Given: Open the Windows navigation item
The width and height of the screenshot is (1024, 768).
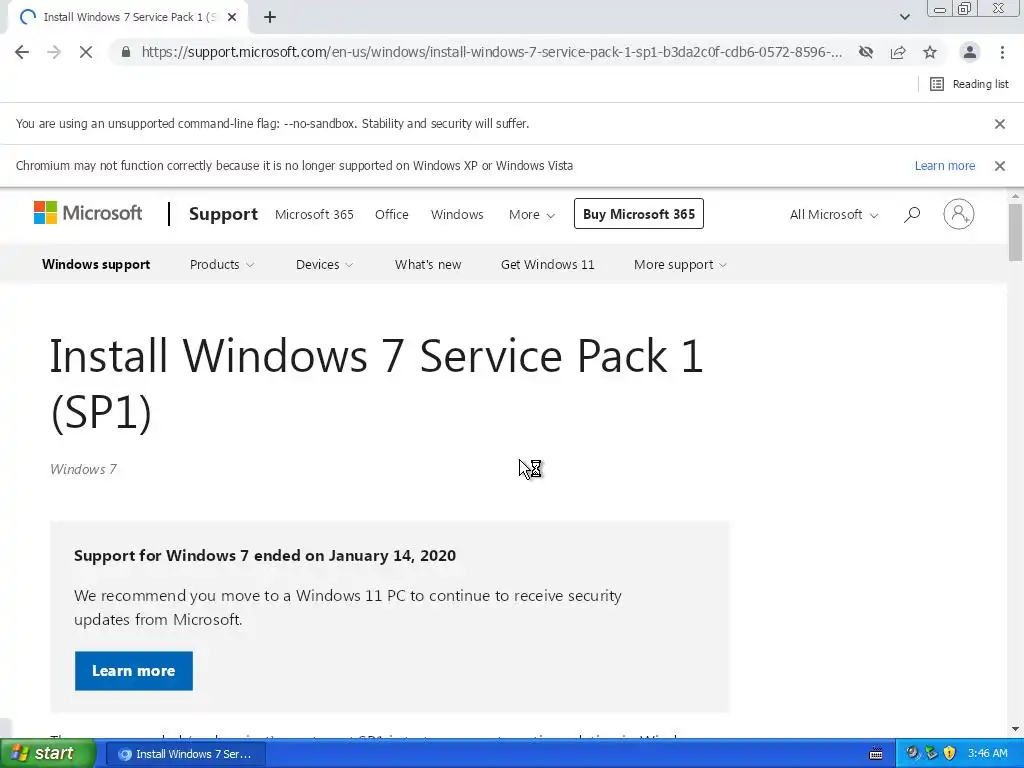Looking at the screenshot, I should tap(457, 214).
